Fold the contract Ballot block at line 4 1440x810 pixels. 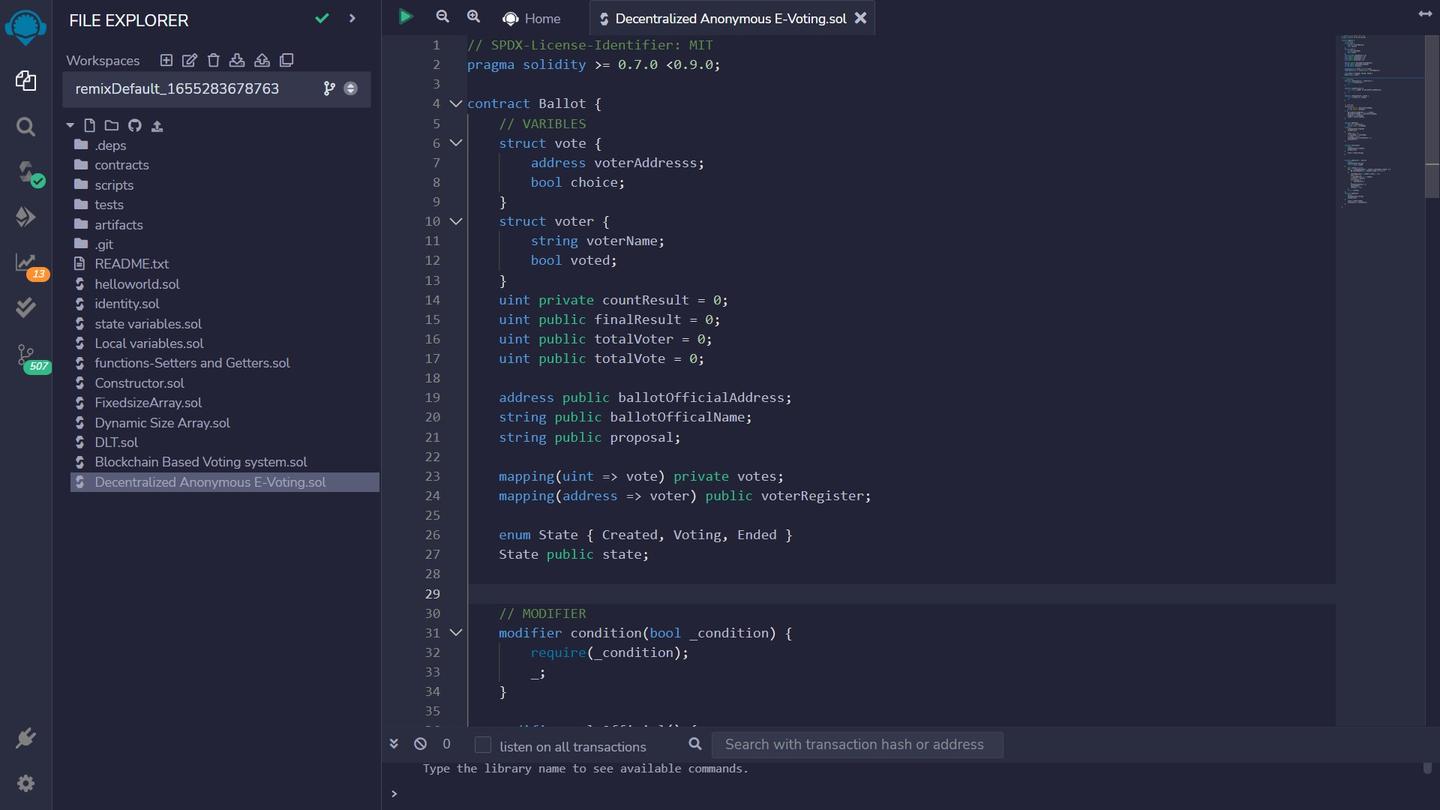pos(456,104)
